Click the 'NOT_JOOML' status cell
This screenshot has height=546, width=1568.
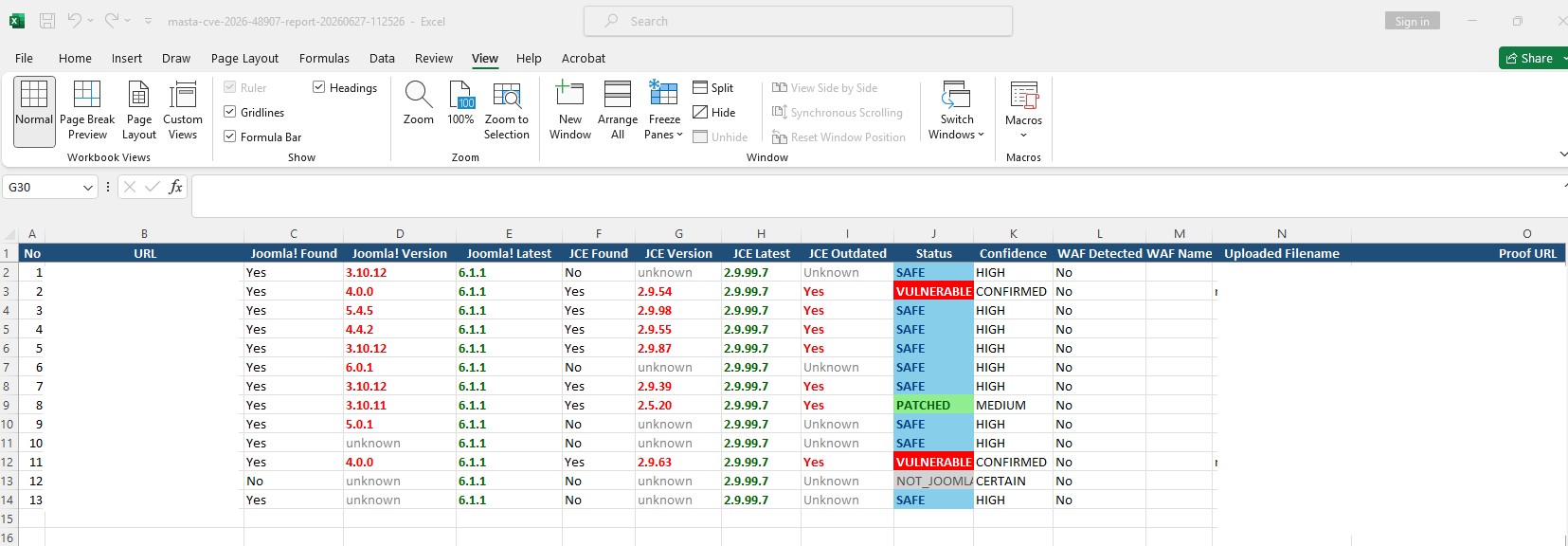tap(933, 481)
